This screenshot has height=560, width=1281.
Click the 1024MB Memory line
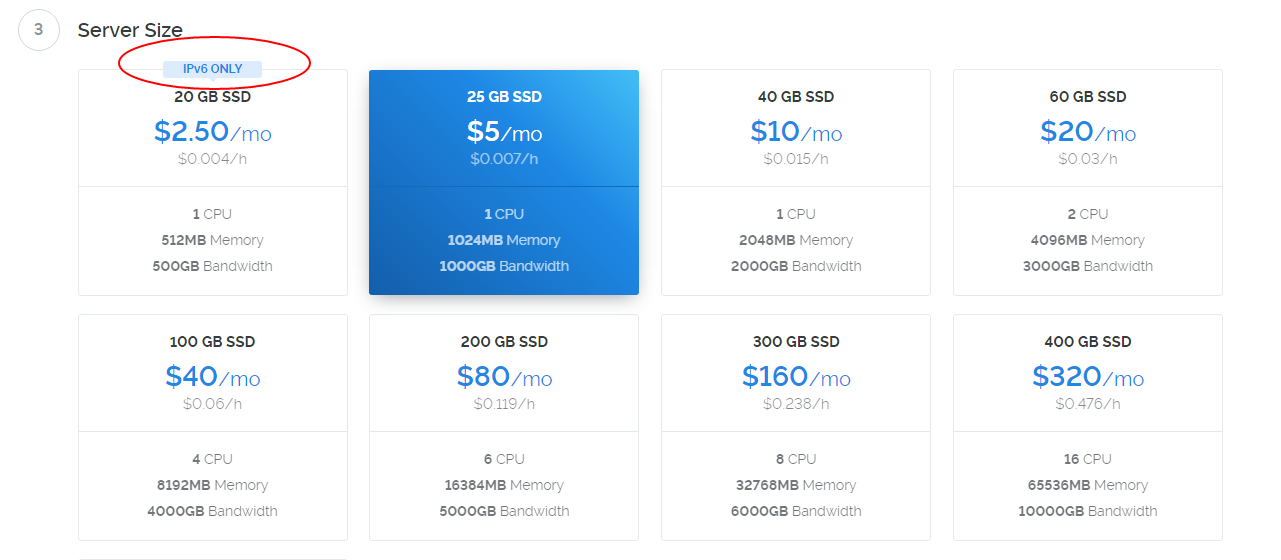pos(504,240)
